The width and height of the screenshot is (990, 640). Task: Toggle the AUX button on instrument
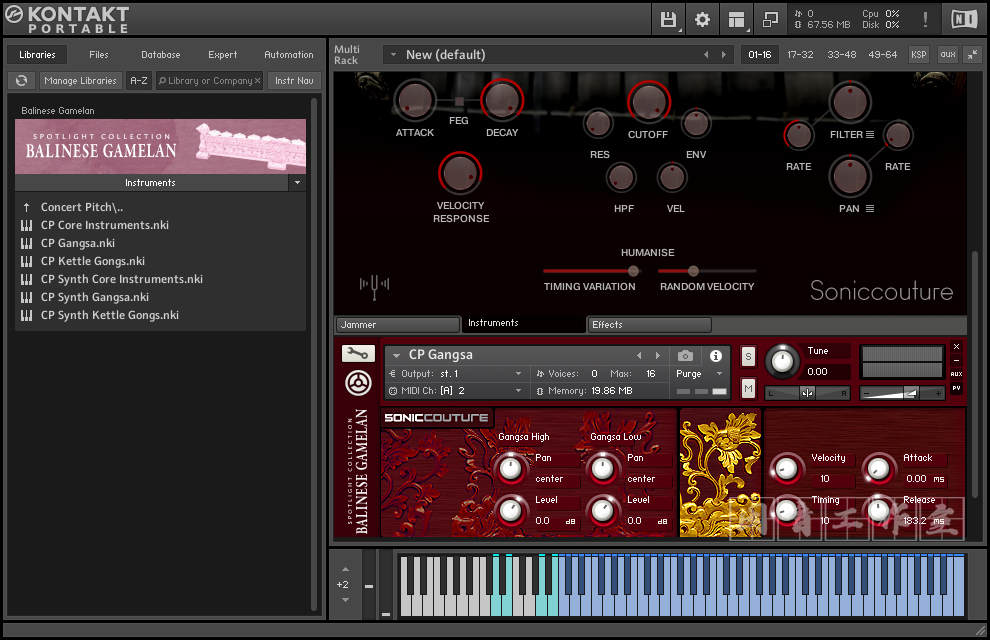point(957,374)
